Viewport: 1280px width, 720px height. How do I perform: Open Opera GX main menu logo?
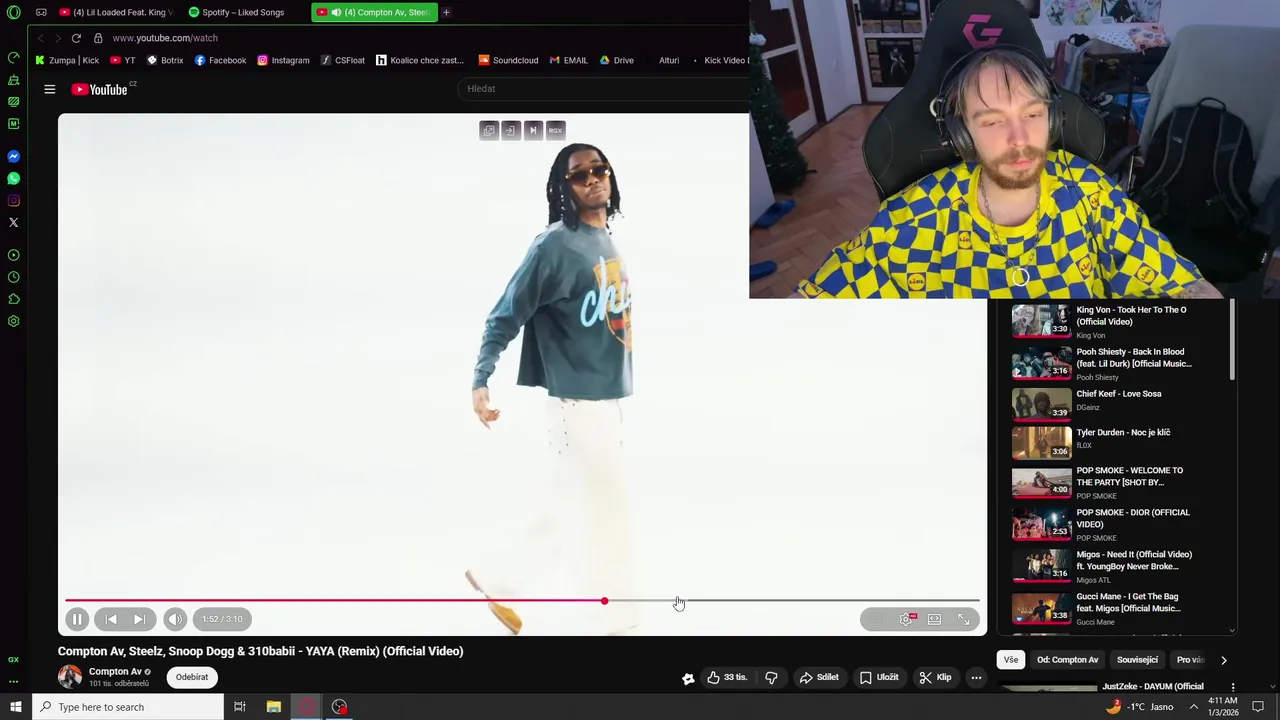tap(13, 13)
